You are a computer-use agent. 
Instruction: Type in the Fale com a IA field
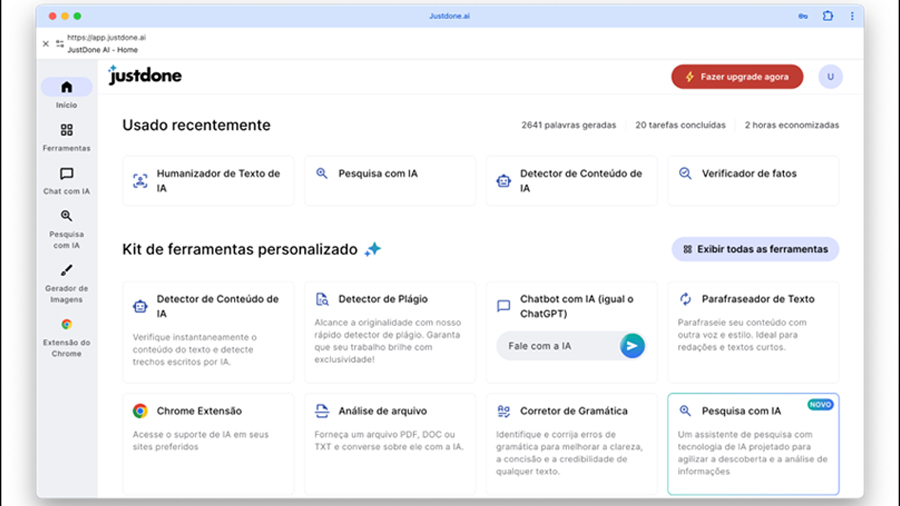556,346
